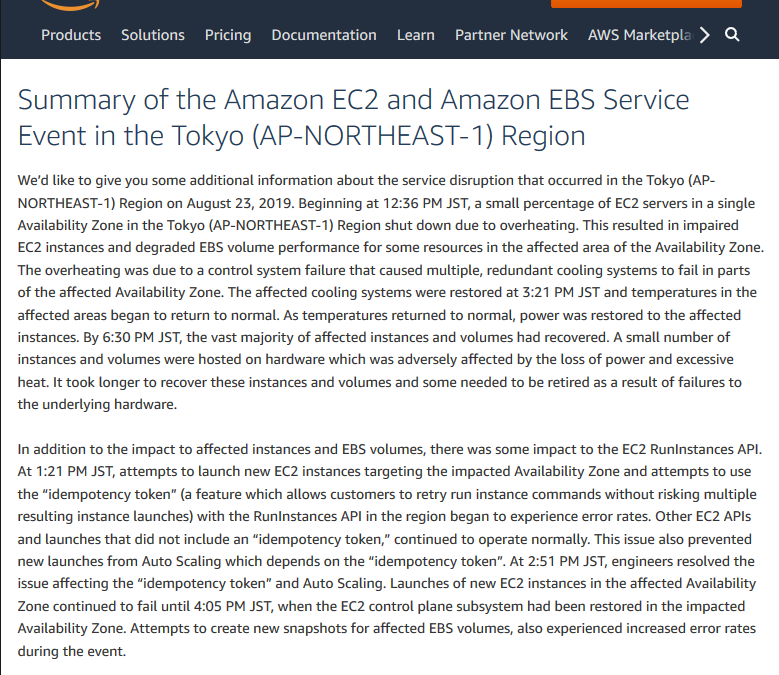This screenshot has height=675, width=779.
Task: Expand more navigation items with the chevron arrow
Action: [x=704, y=35]
